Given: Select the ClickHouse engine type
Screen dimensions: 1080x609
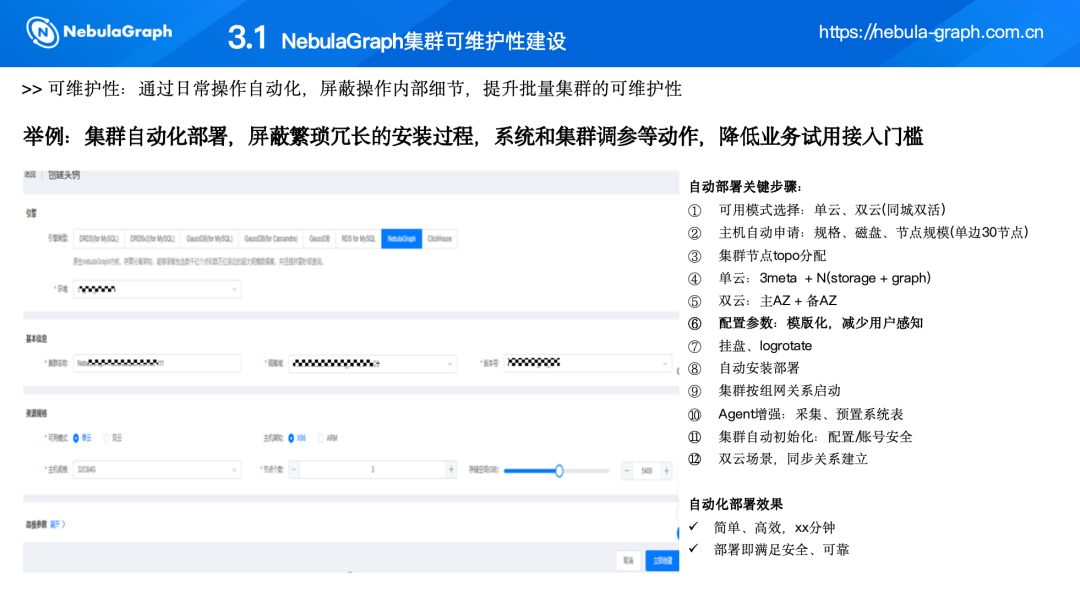Looking at the screenshot, I should [439, 239].
